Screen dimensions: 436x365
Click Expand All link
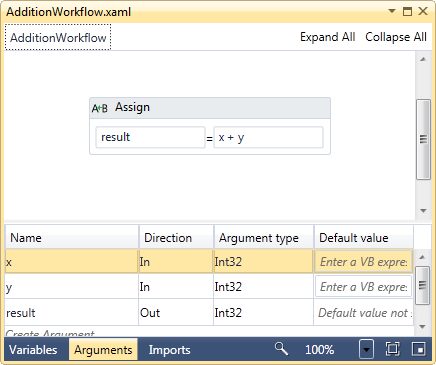pyautogui.click(x=328, y=37)
